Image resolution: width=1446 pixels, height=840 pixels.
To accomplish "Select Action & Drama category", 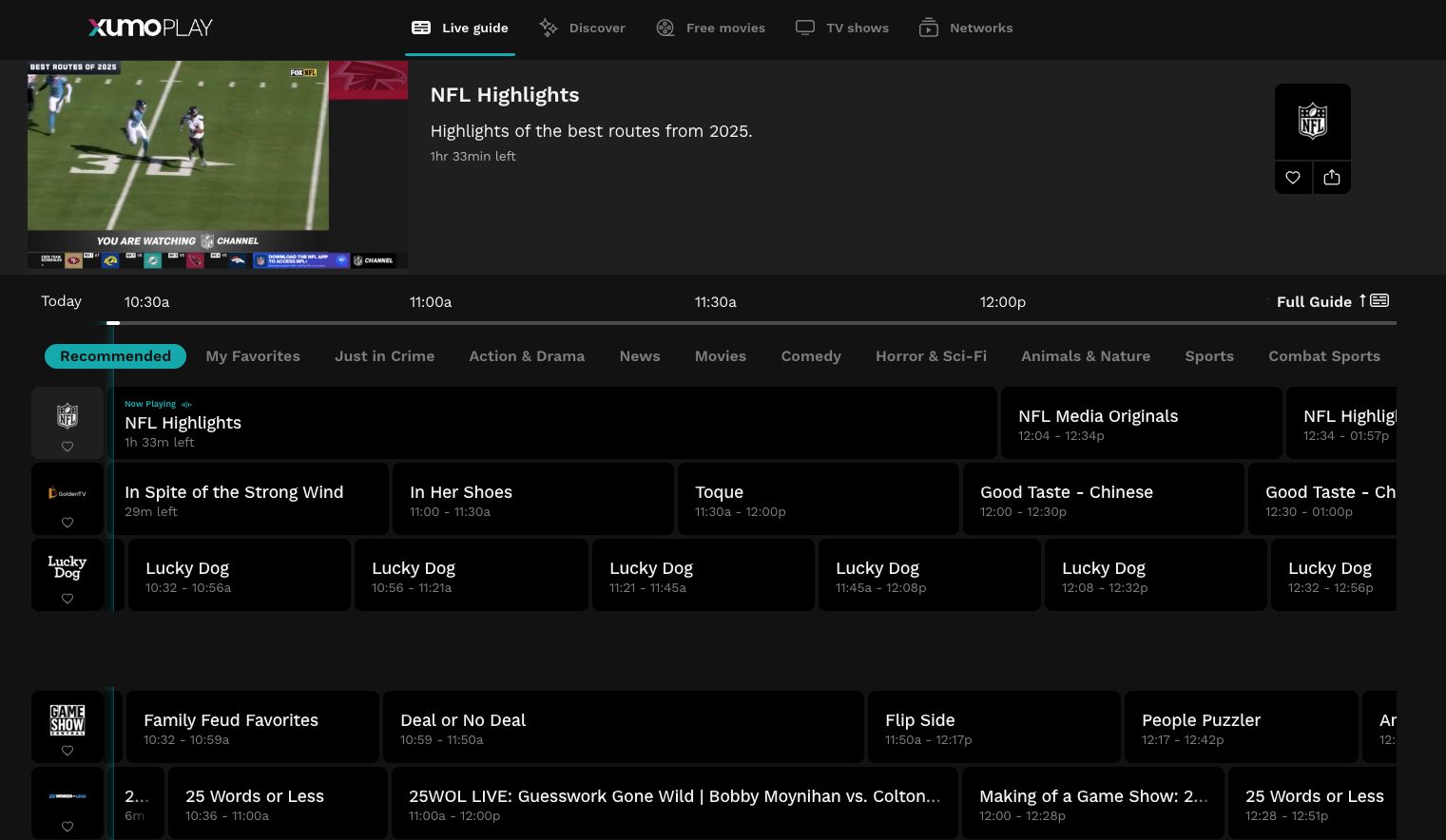I will tap(527, 356).
